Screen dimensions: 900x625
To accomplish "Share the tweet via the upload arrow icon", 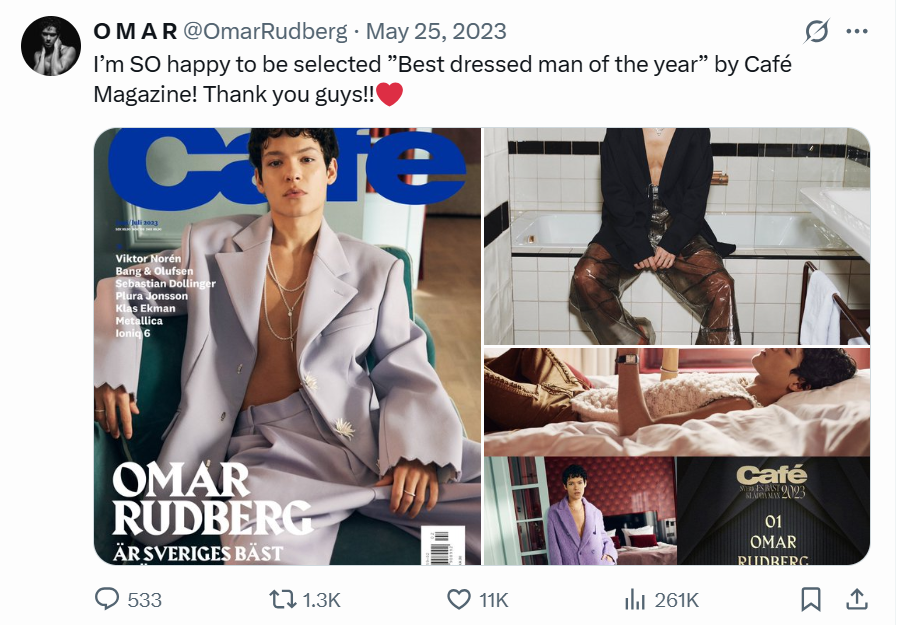I will (x=856, y=599).
